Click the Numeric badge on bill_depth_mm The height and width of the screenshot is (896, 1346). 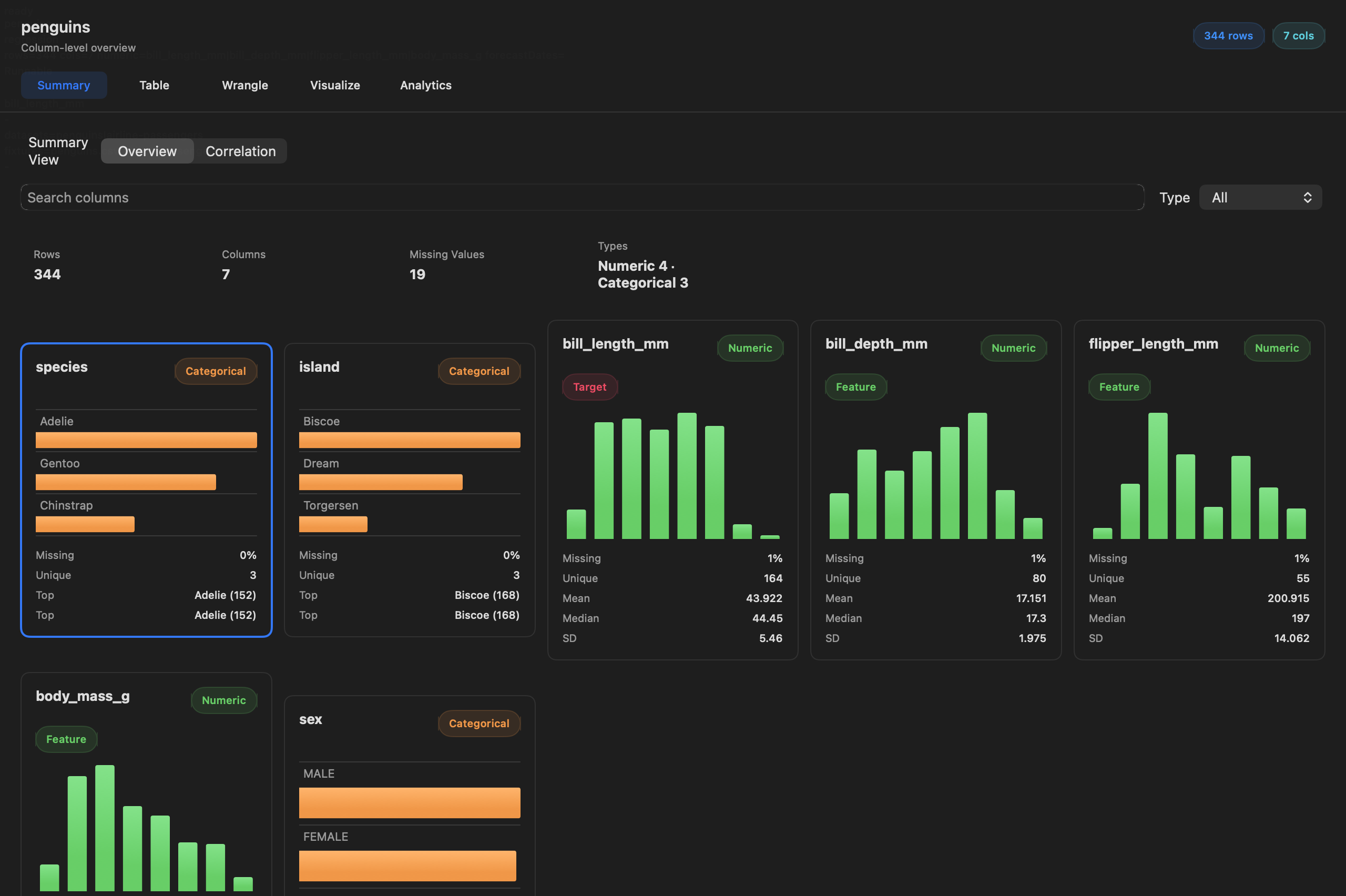[x=1013, y=348]
